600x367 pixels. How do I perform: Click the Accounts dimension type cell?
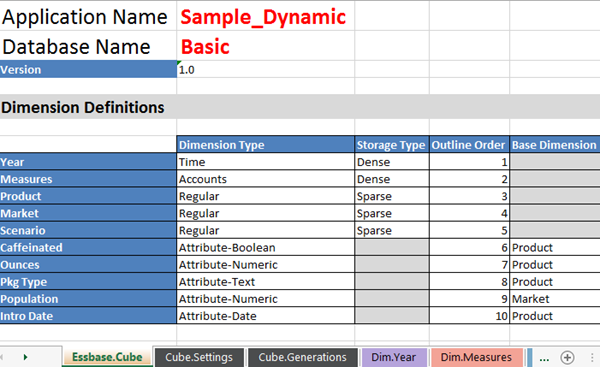click(x=266, y=179)
